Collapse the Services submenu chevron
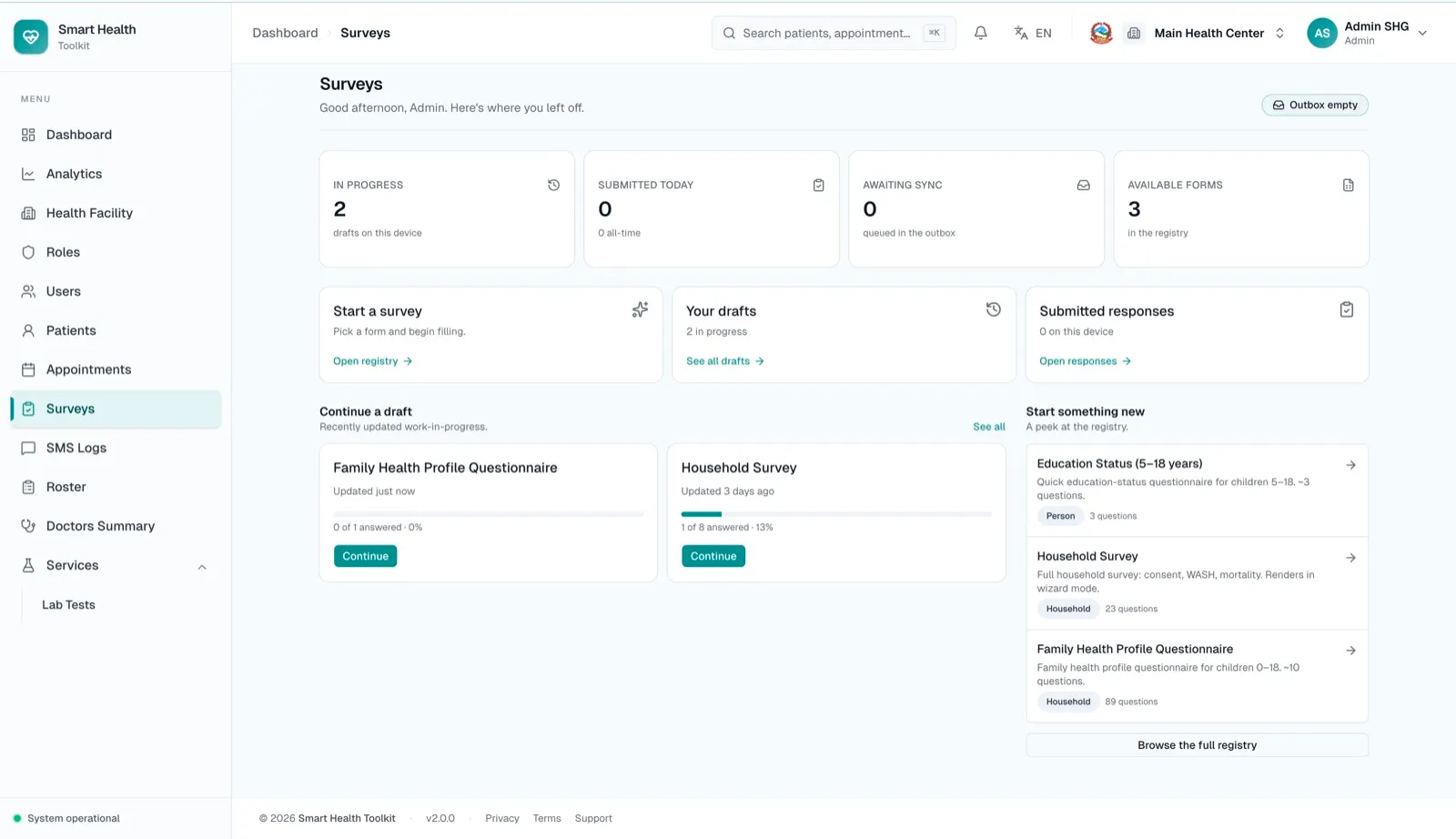Screen dimensions: 1456x839 202,567
